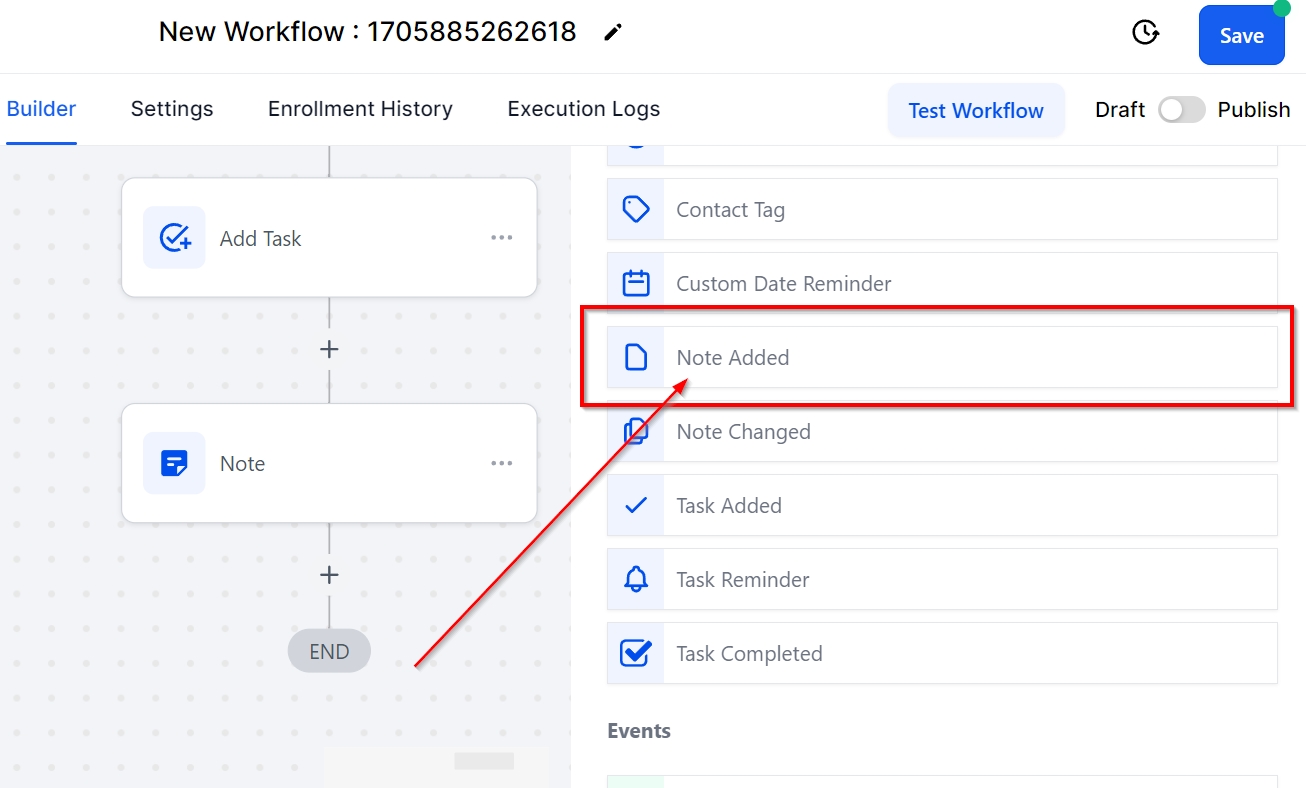
Task: Add a step above the END node
Action: 329,575
